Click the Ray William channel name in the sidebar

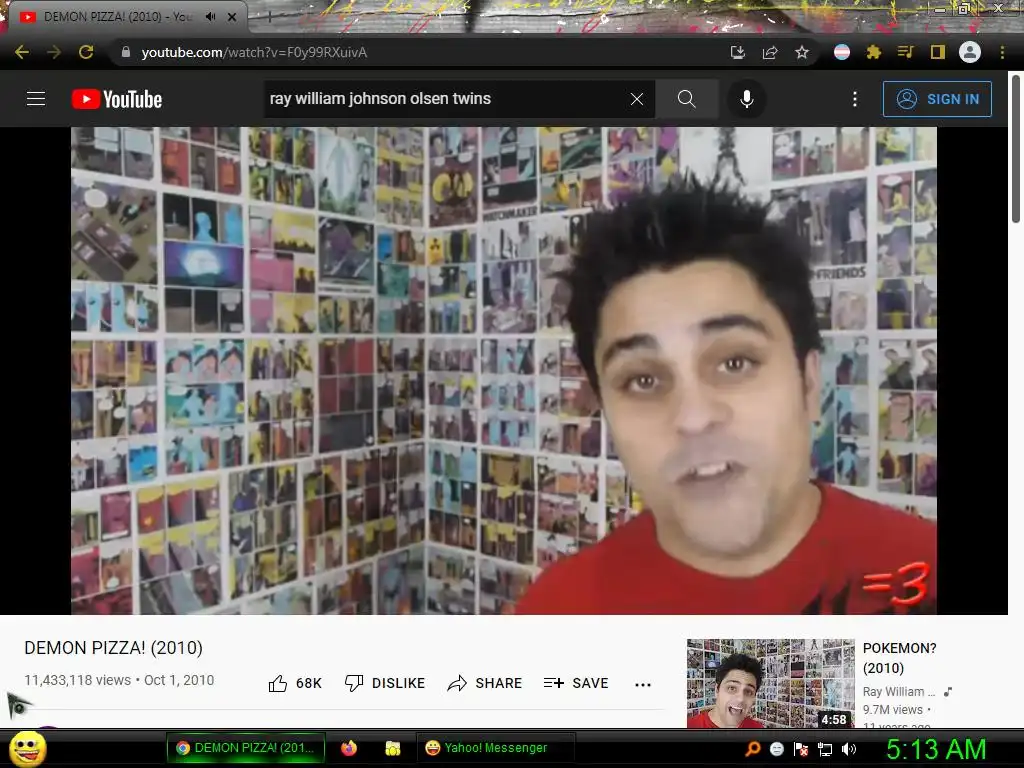click(899, 692)
